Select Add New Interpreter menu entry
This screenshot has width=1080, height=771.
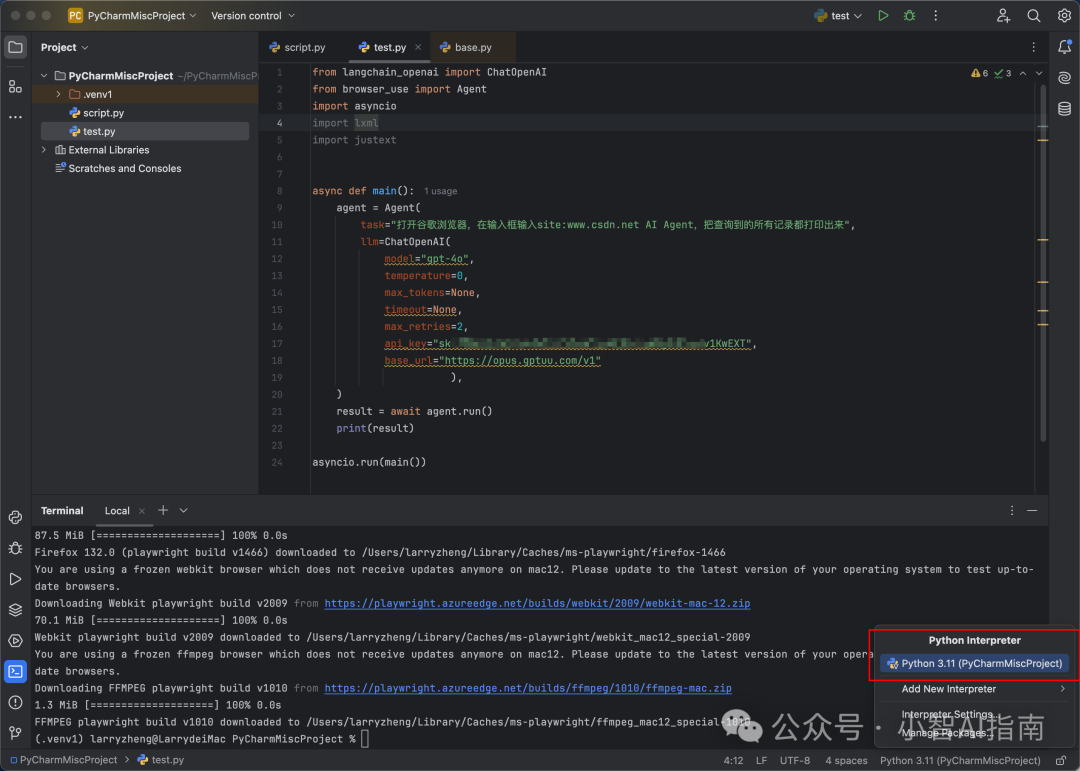click(948, 689)
